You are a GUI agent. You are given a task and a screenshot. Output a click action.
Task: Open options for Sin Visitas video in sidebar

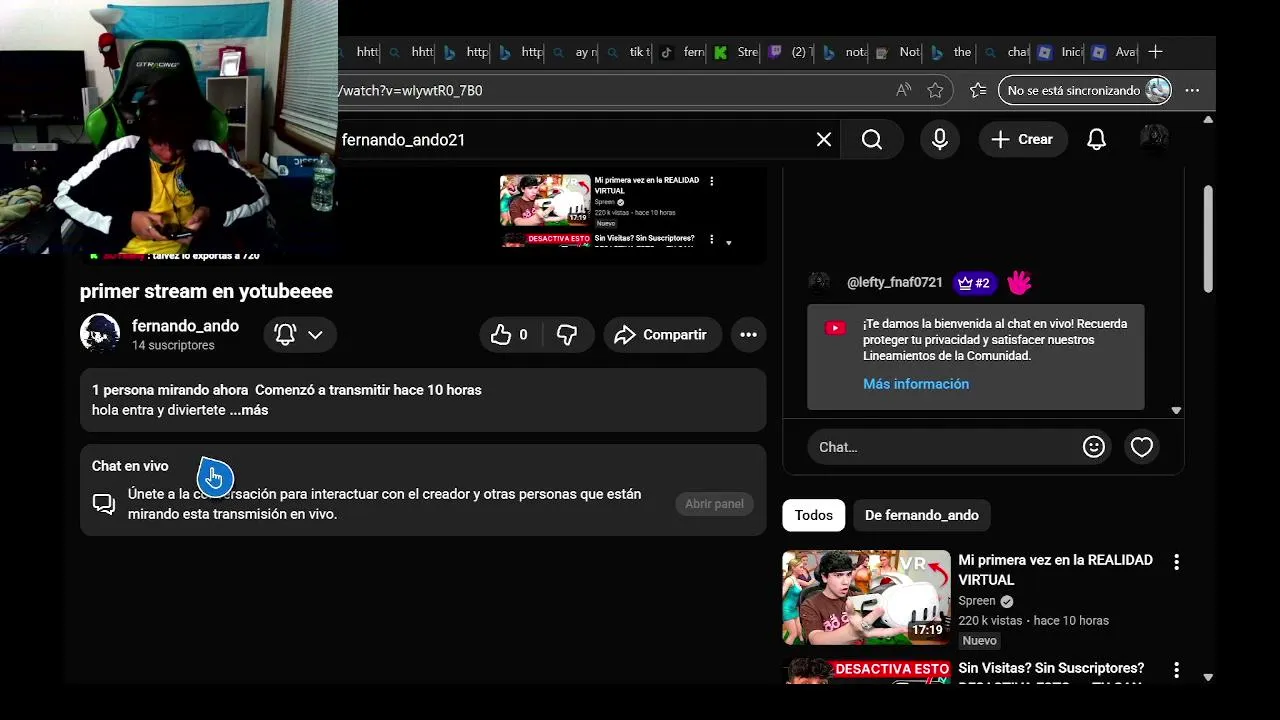tap(1176, 670)
